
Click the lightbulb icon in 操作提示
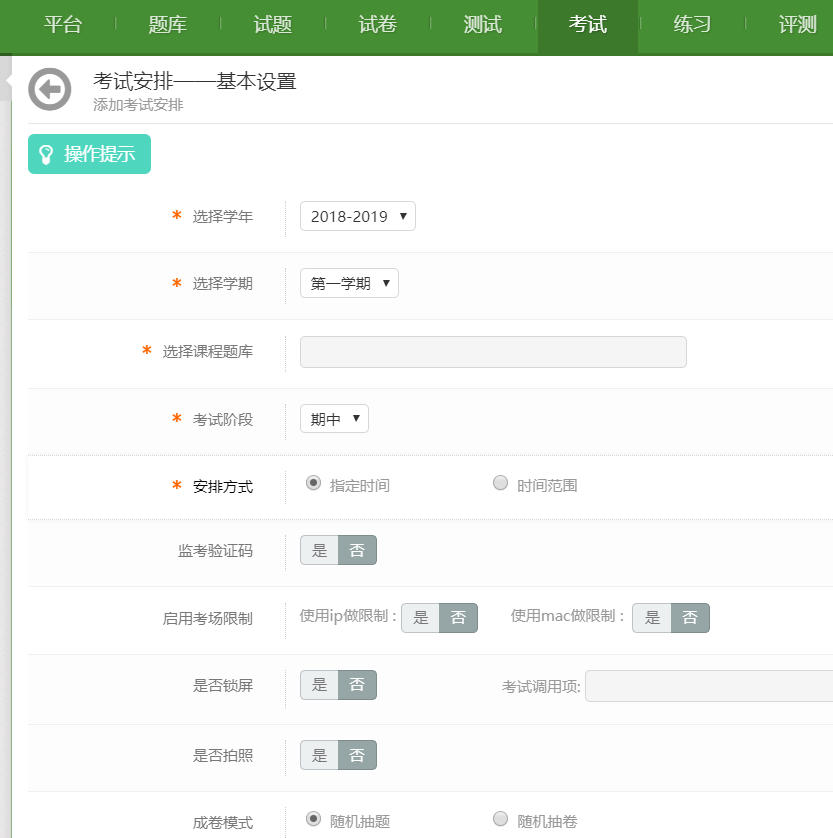pyautogui.click(x=46, y=154)
